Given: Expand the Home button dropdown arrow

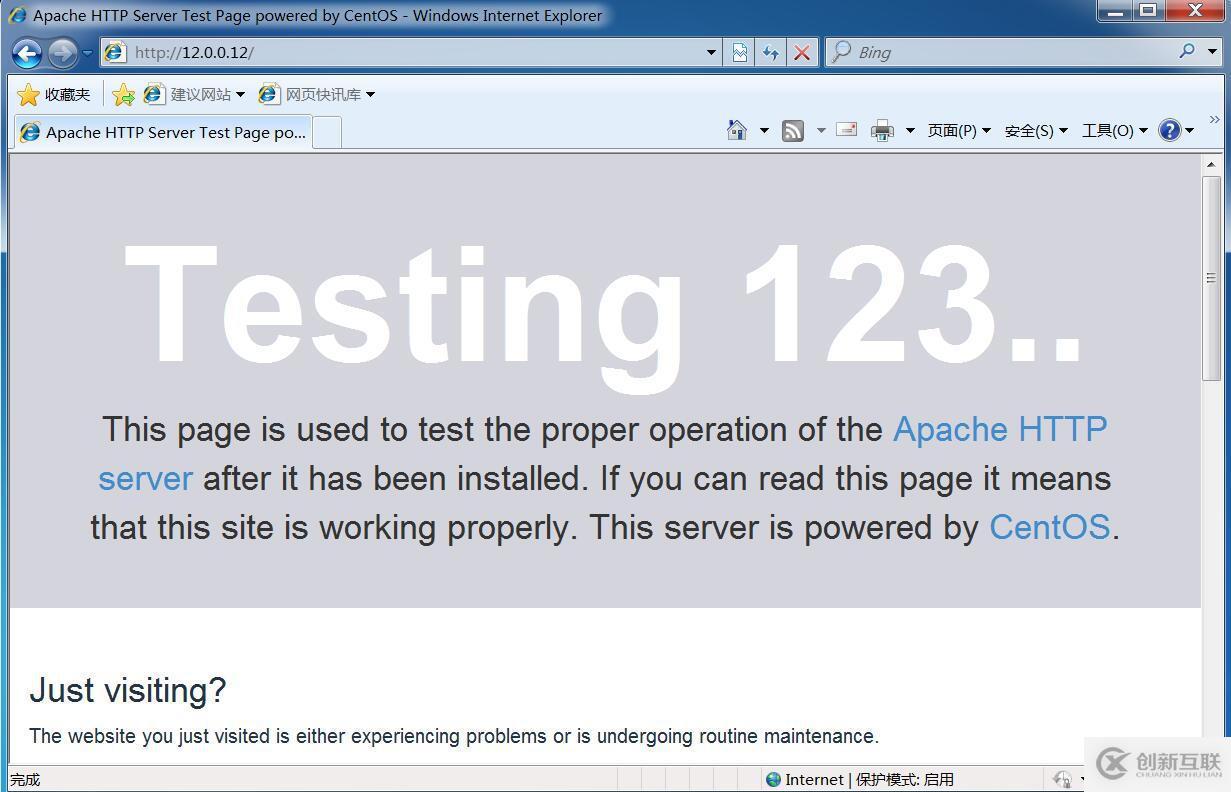Looking at the screenshot, I should (764, 130).
